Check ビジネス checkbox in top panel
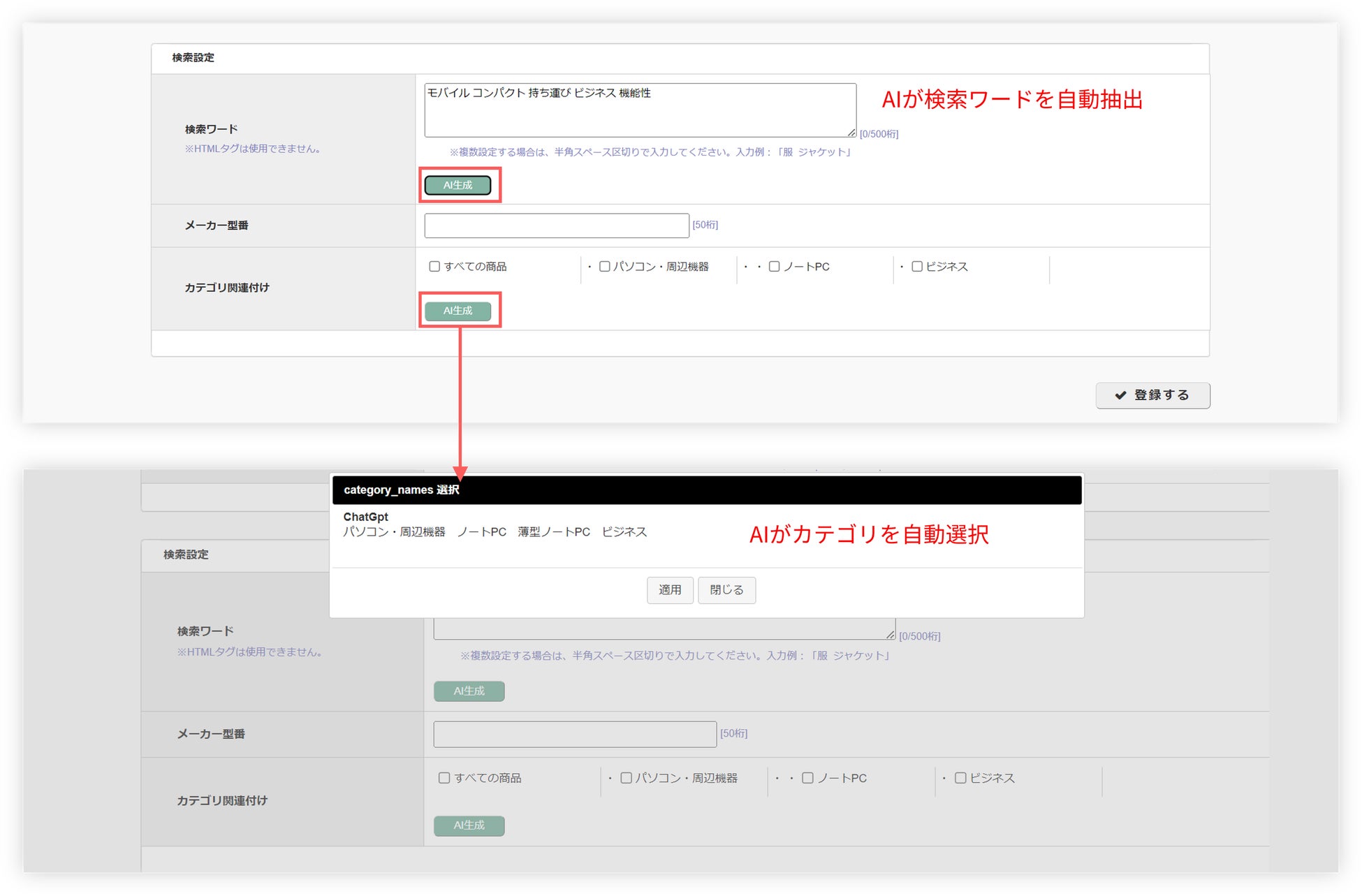Image resolution: width=1362 pixels, height=896 pixels. pyautogui.click(x=917, y=266)
